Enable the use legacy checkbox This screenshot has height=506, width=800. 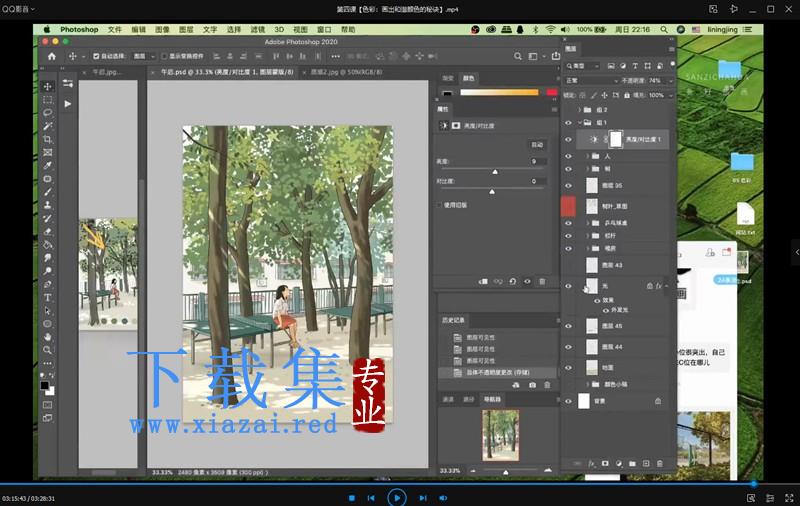coord(439,205)
